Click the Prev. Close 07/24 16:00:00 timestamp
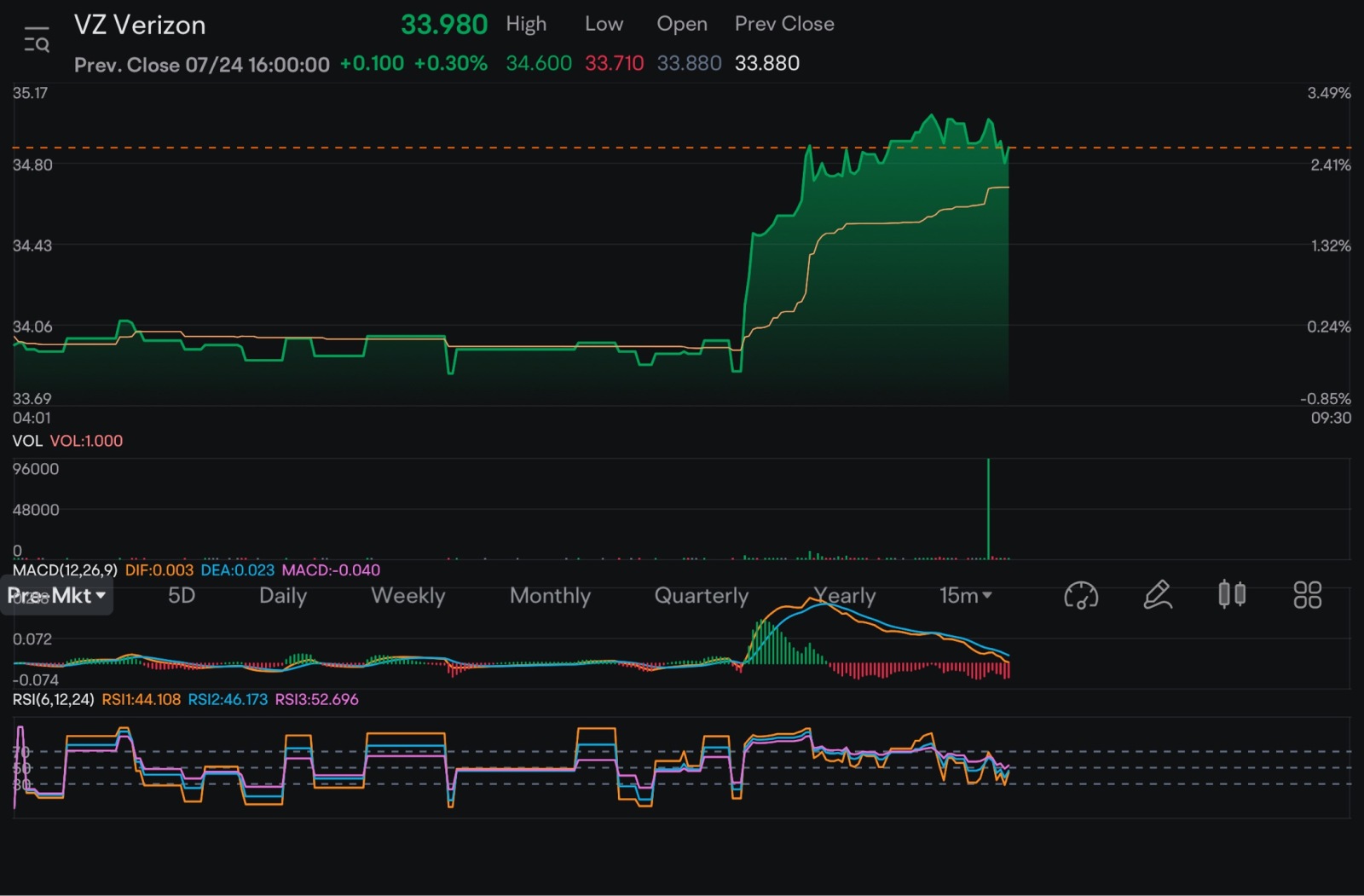1364x896 pixels. tap(202, 65)
